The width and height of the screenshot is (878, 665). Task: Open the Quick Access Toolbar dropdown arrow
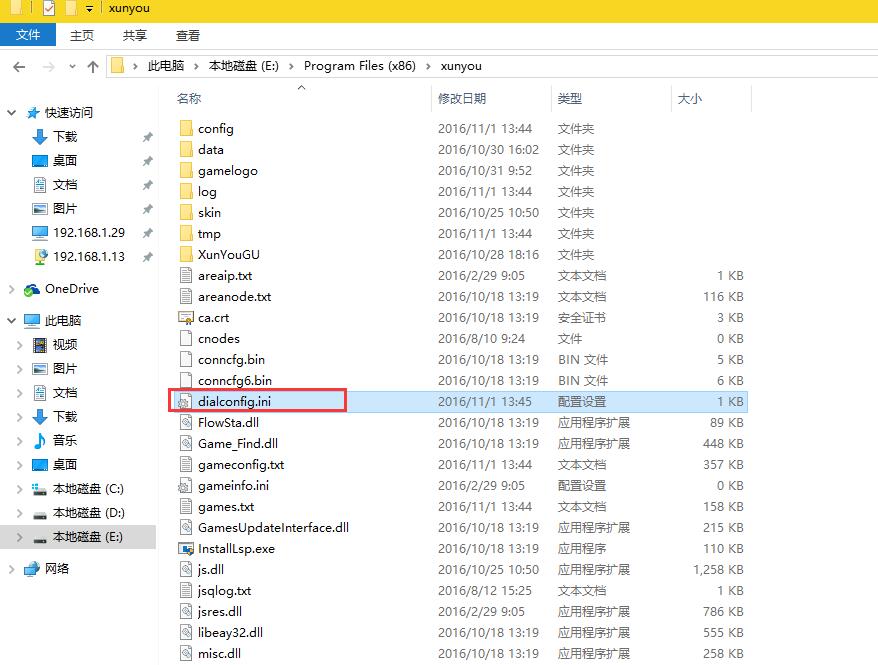click(x=88, y=8)
